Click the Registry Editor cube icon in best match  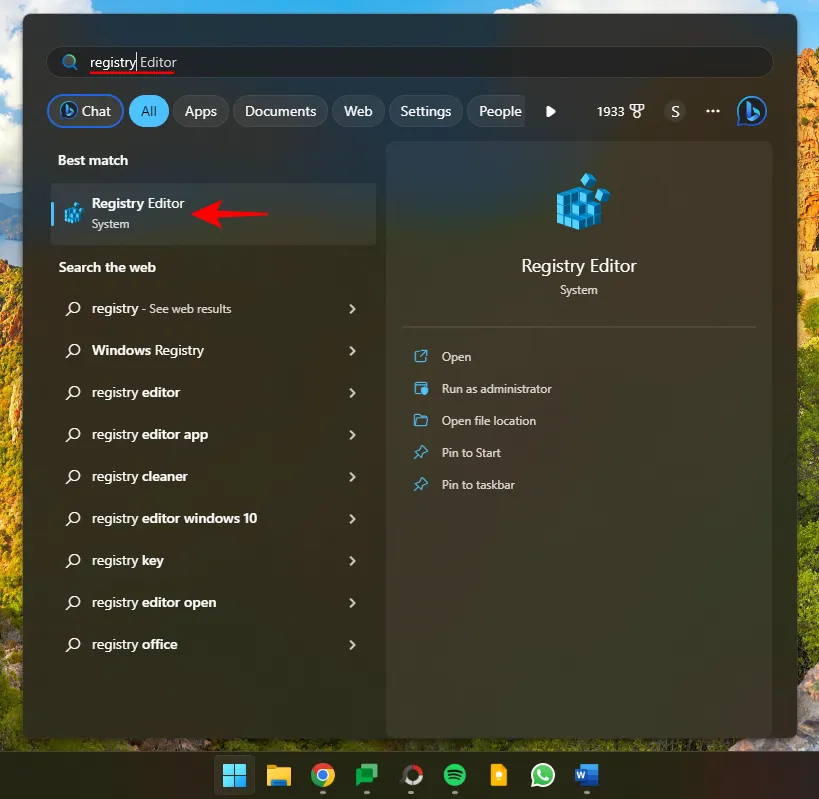pyautogui.click(x=74, y=213)
